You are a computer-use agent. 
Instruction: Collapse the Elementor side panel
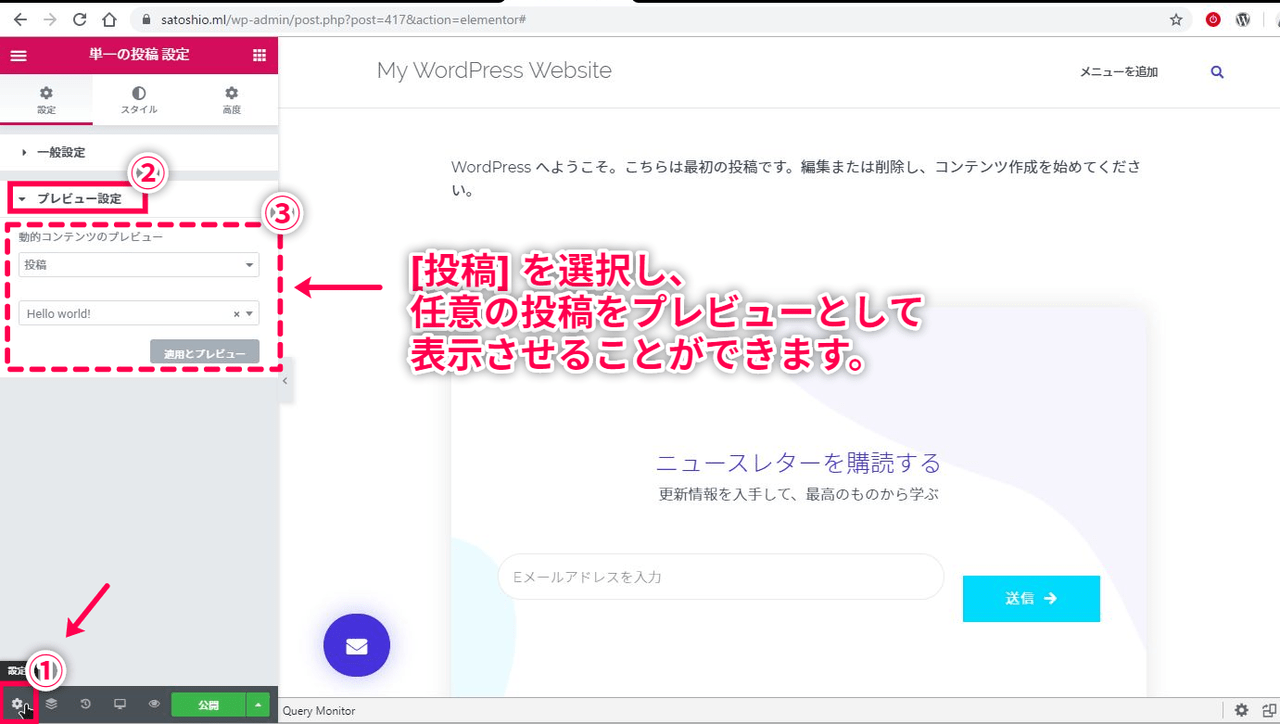click(x=285, y=381)
